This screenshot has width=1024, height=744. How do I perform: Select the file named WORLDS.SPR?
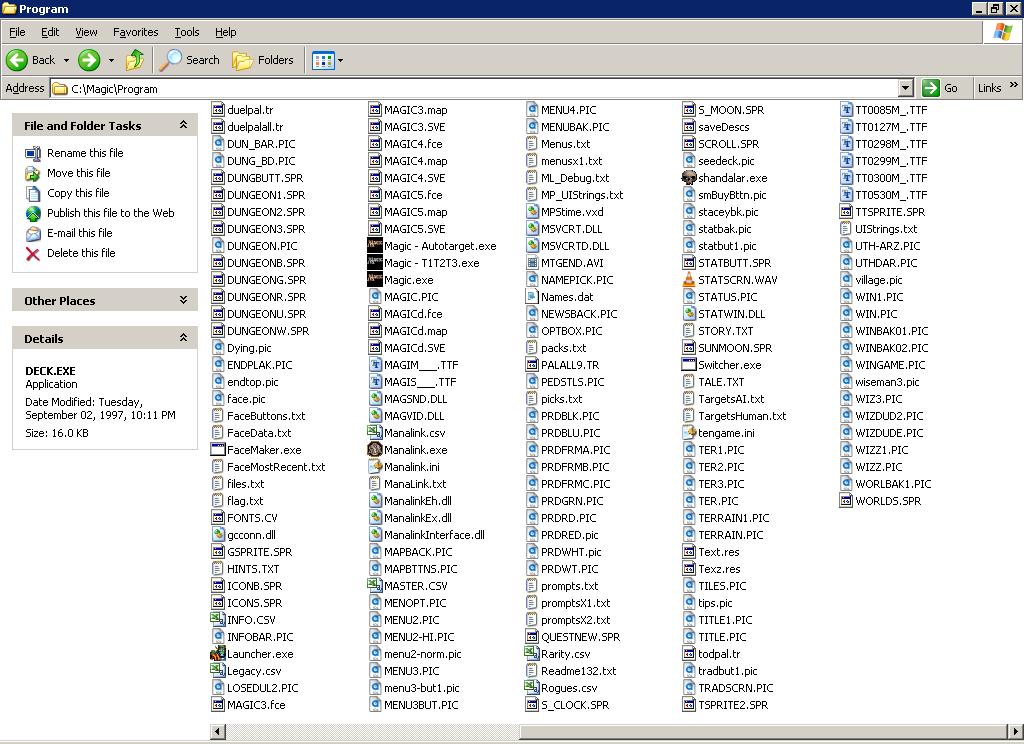(888, 501)
